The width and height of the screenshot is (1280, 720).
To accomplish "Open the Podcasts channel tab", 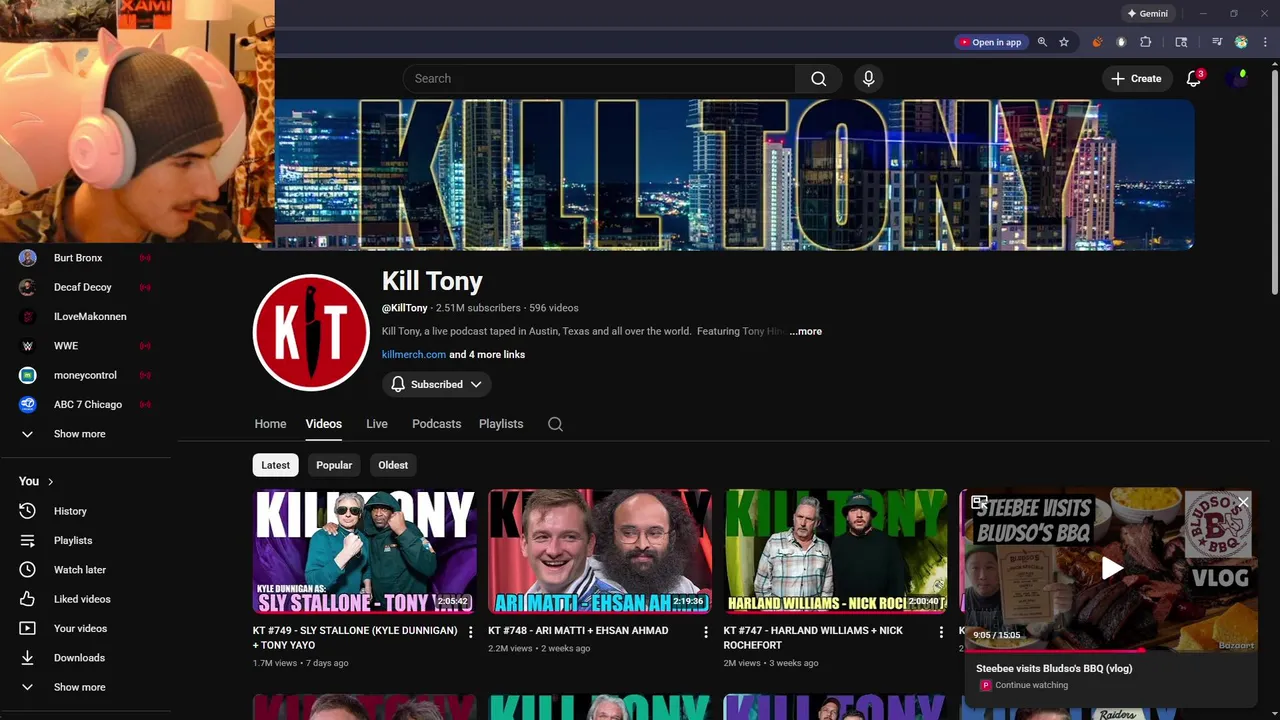I will point(436,424).
